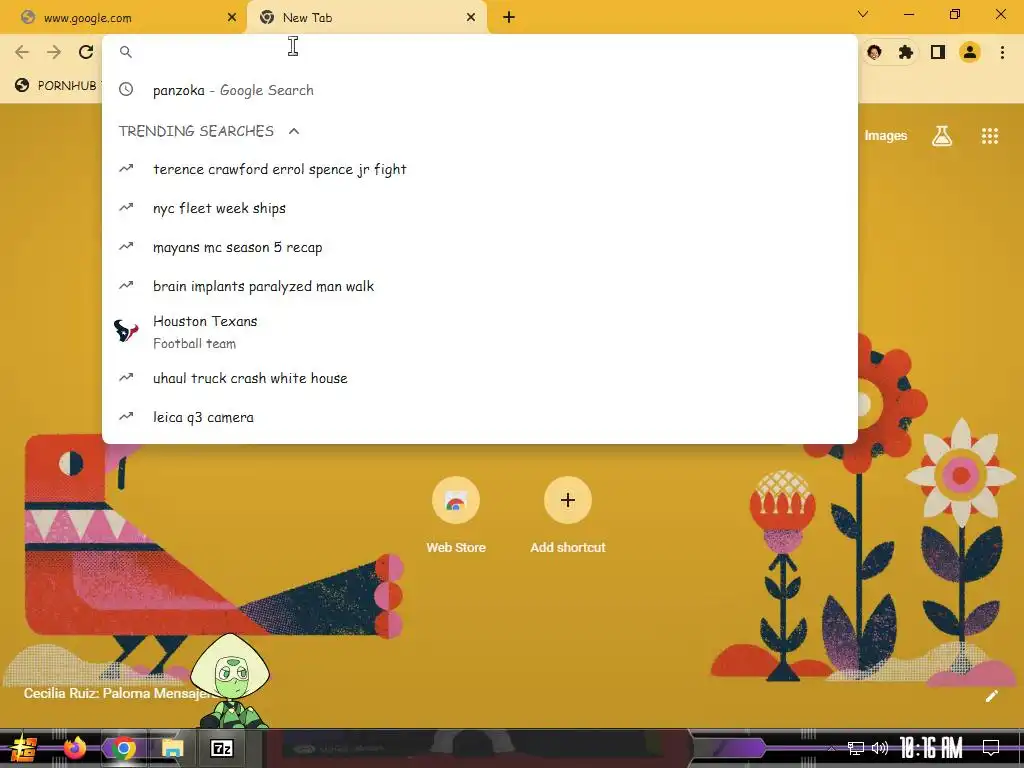This screenshot has width=1024, height=768.
Task: Select the leica q3 camera suggestion
Action: pos(479,417)
